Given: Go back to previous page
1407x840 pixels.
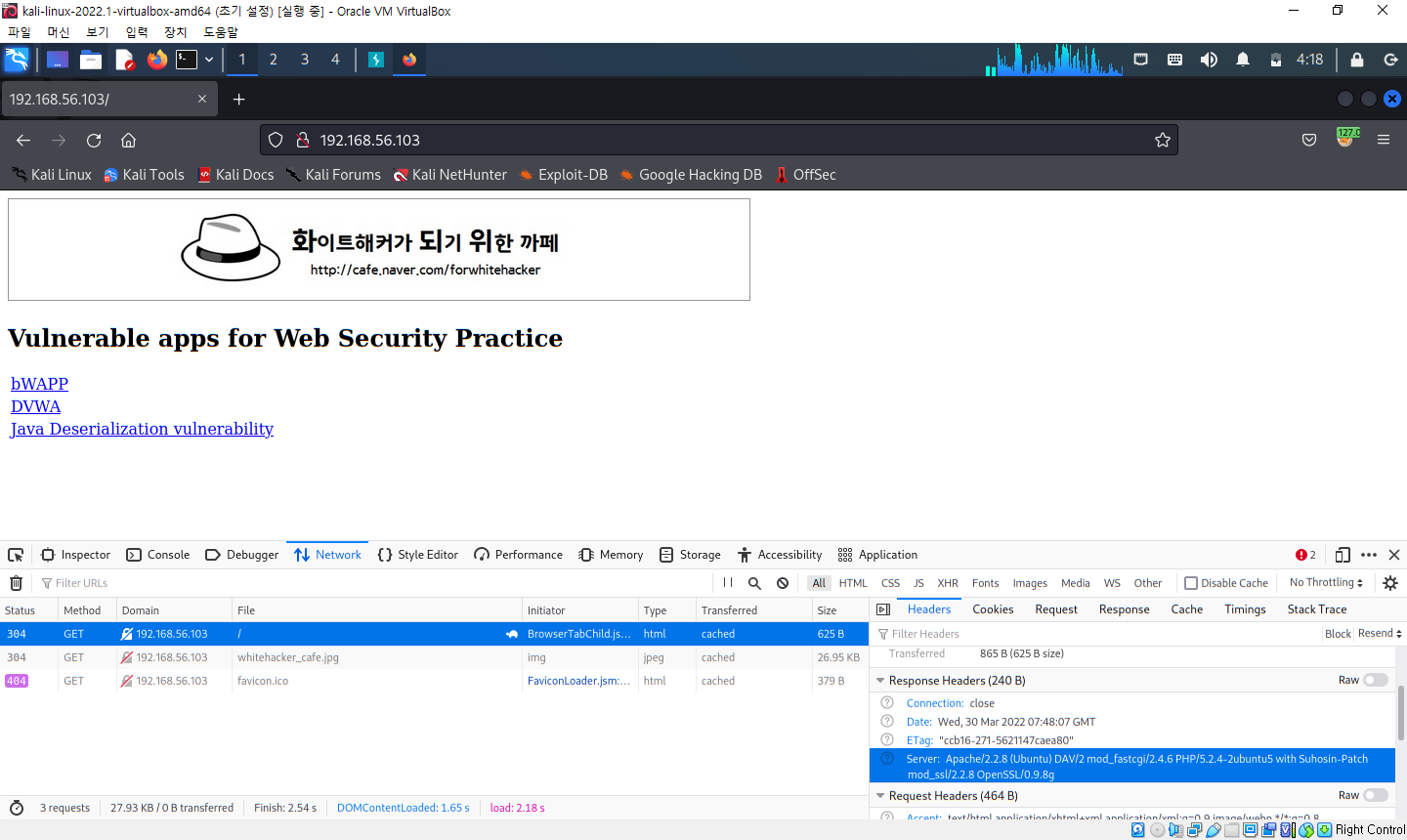Looking at the screenshot, I should (23, 141).
